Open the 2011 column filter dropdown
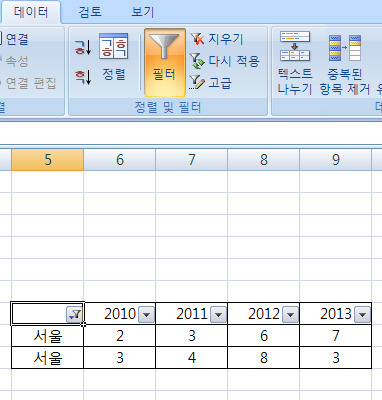The width and height of the screenshot is (382, 400). click(x=218, y=314)
